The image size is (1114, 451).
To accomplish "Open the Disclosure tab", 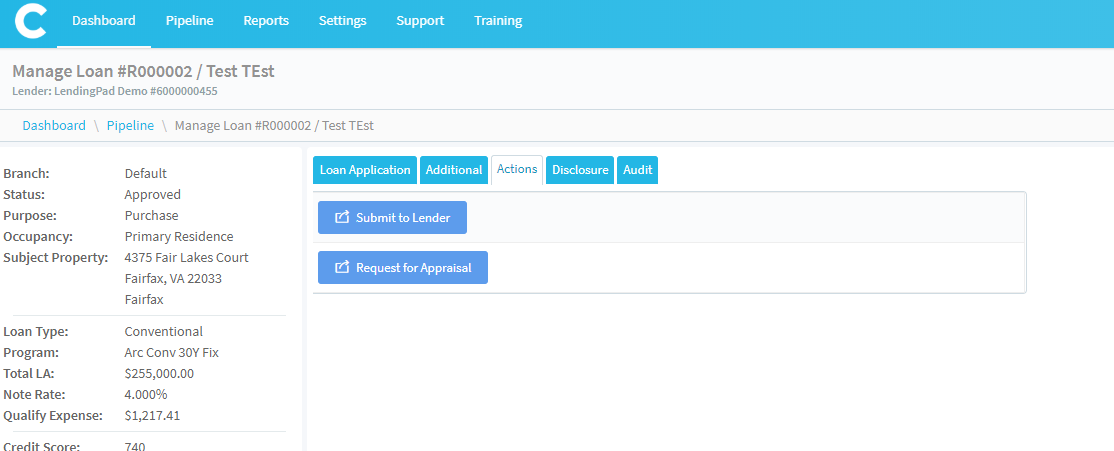I will point(580,170).
